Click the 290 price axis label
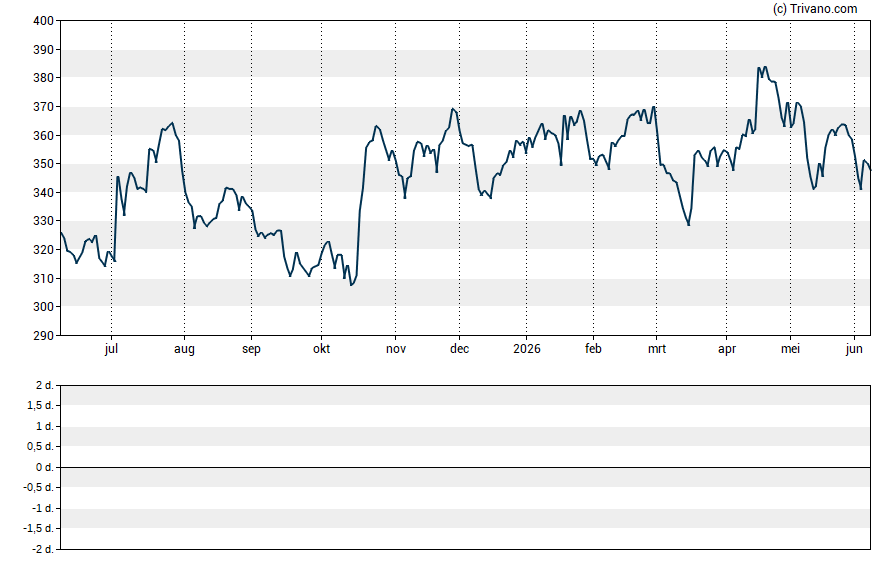The height and width of the screenshot is (565, 888). 44,336
